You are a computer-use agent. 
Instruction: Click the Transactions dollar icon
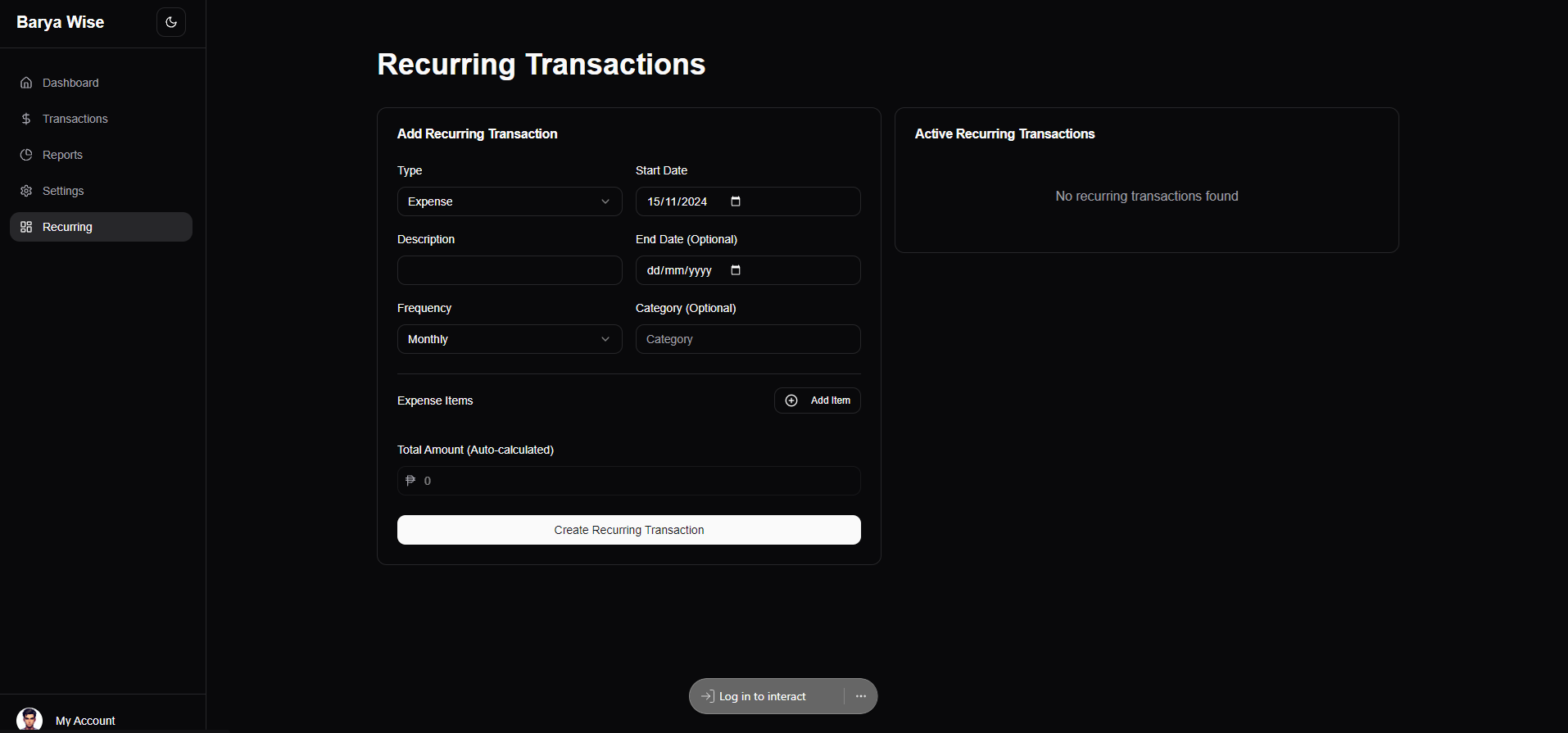(26, 119)
